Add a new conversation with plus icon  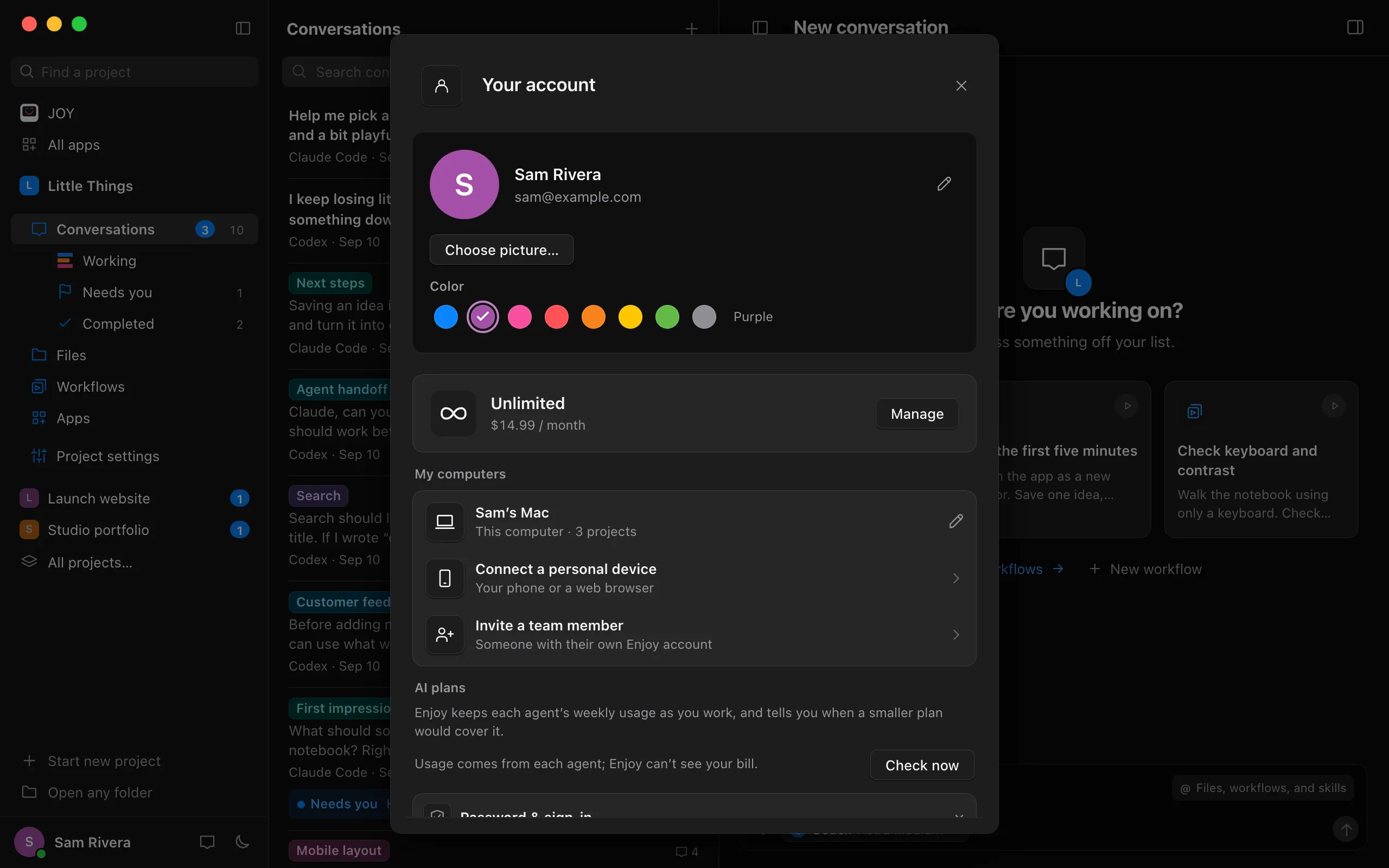coord(692,29)
